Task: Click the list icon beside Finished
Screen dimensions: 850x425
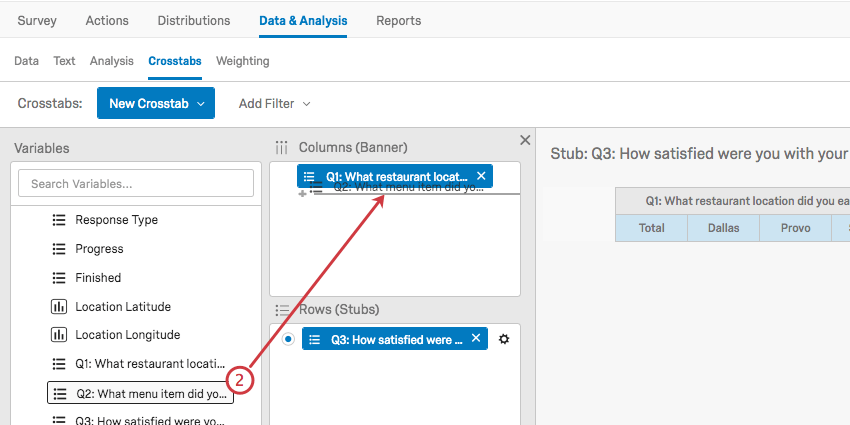Action: [x=59, y=278]
